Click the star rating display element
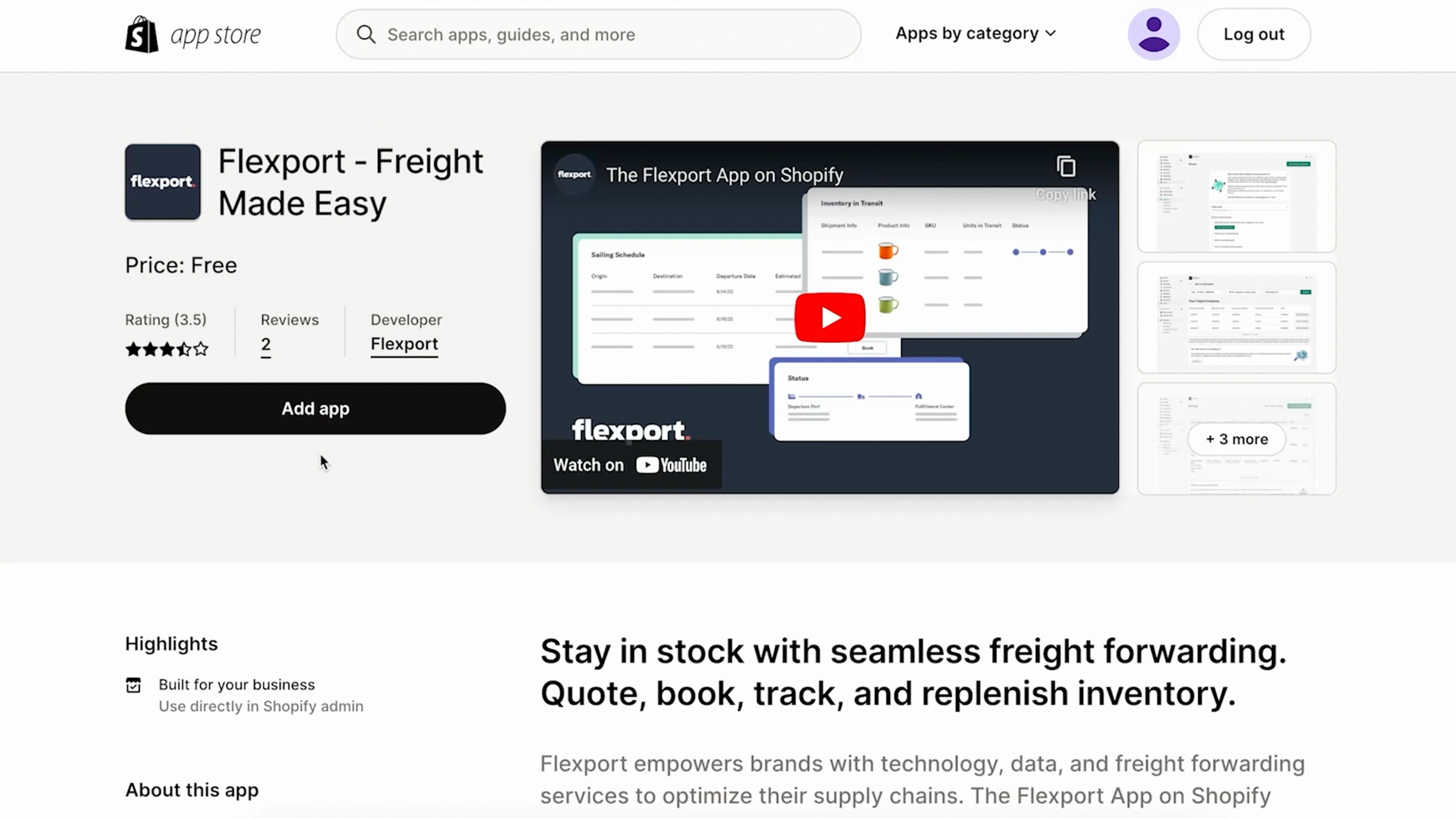This screenshot has width=1456, height=818. pyautogui.click(x=166, y=349)
